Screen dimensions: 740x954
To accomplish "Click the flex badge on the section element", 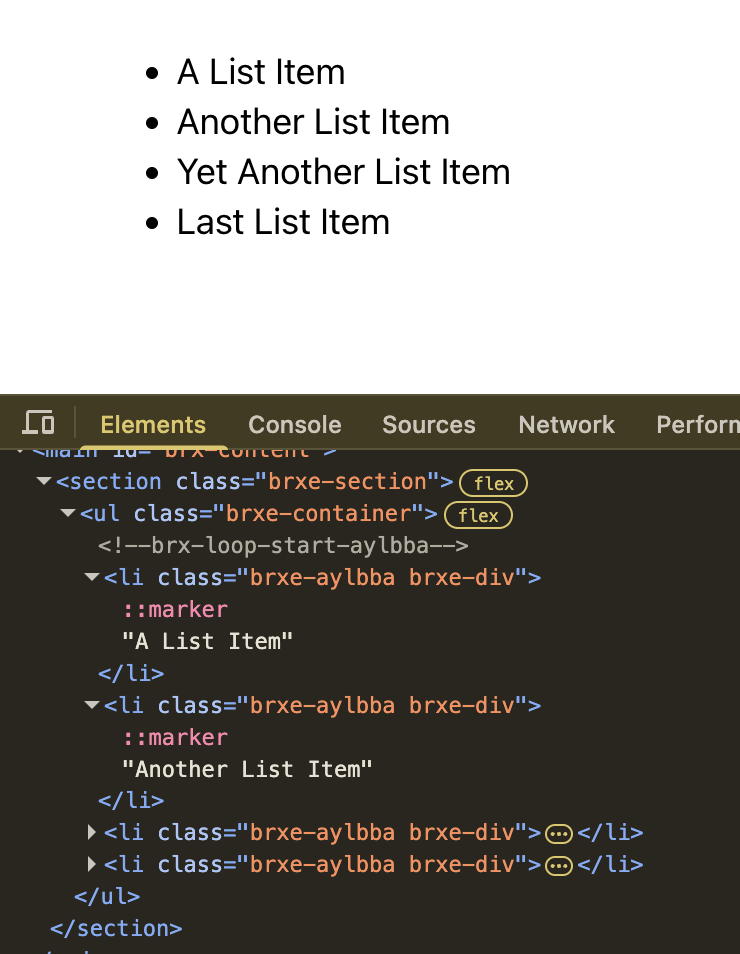I will click(493, 483).
